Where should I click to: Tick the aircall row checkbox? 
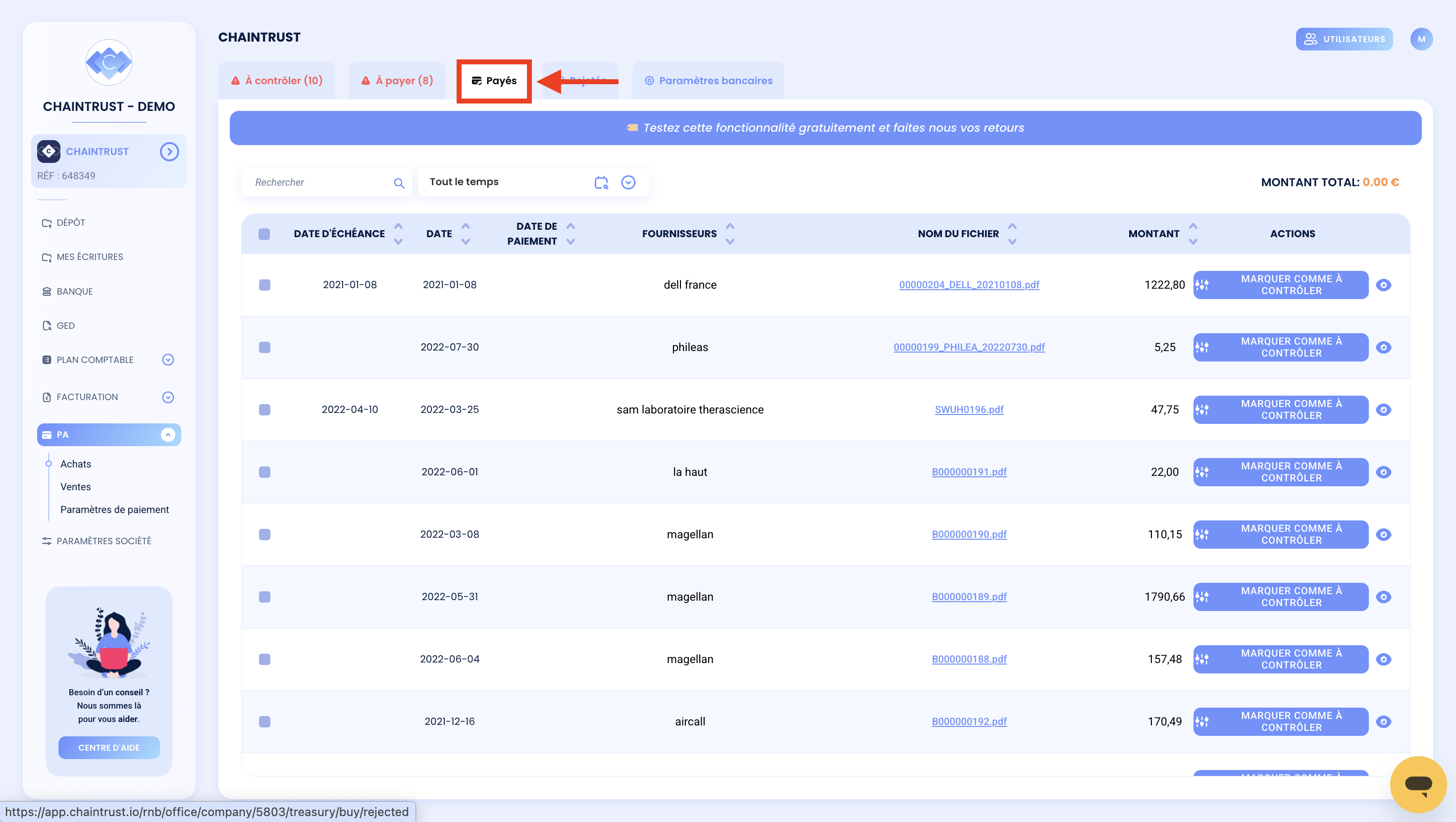264,721
